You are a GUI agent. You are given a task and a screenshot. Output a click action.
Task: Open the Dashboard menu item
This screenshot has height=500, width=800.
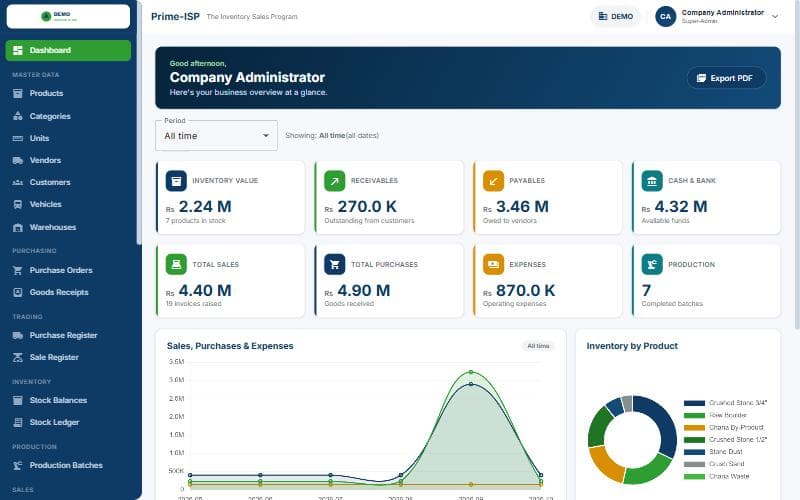68,50
